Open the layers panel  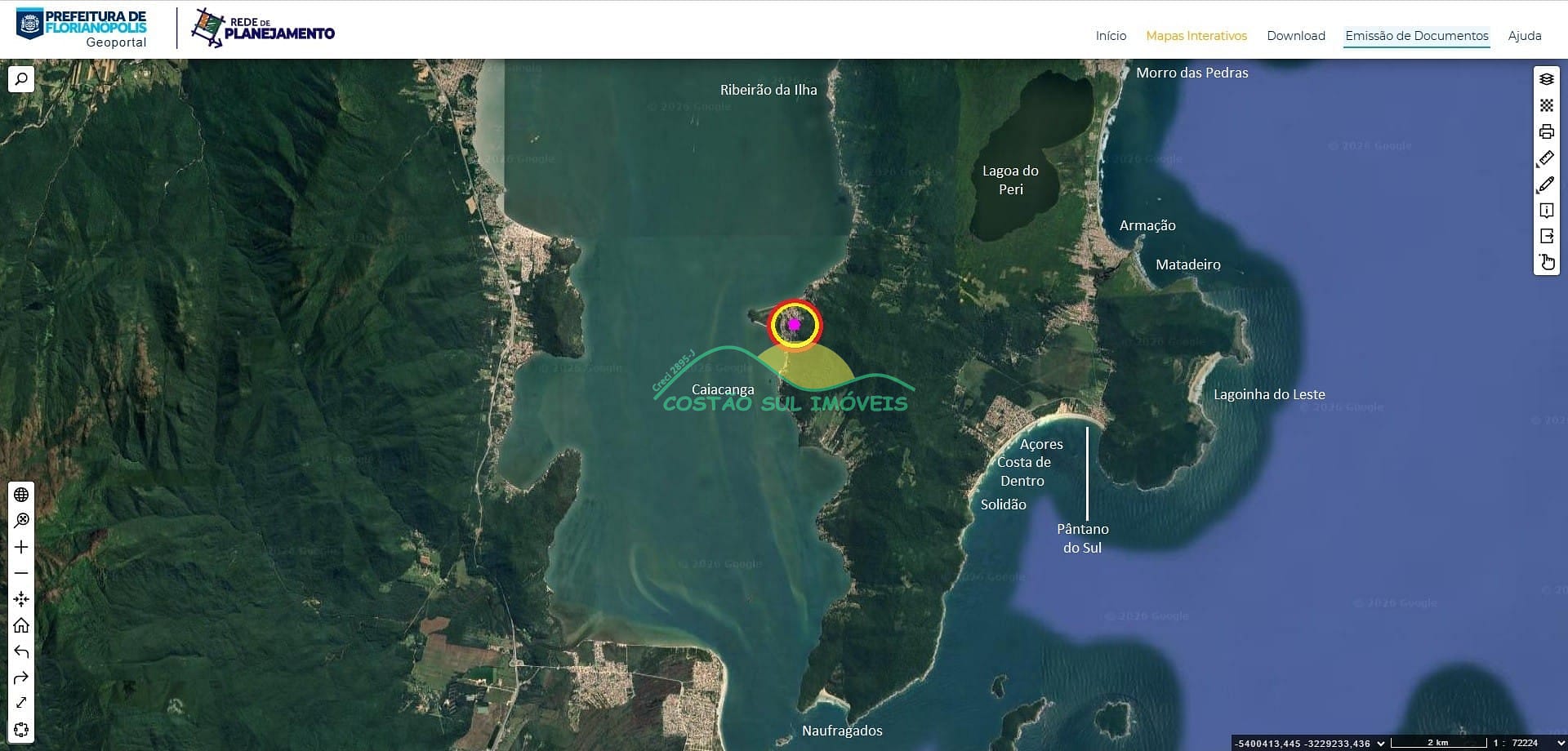[x=1546, y=79]
